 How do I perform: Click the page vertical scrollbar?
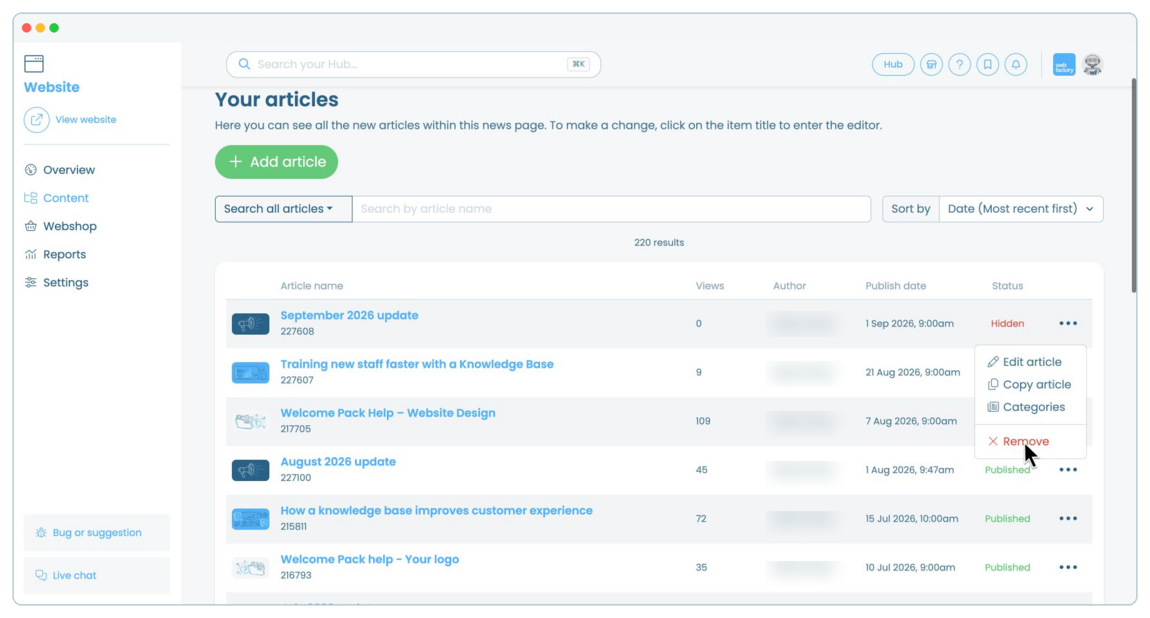(x=1133, y=187)
